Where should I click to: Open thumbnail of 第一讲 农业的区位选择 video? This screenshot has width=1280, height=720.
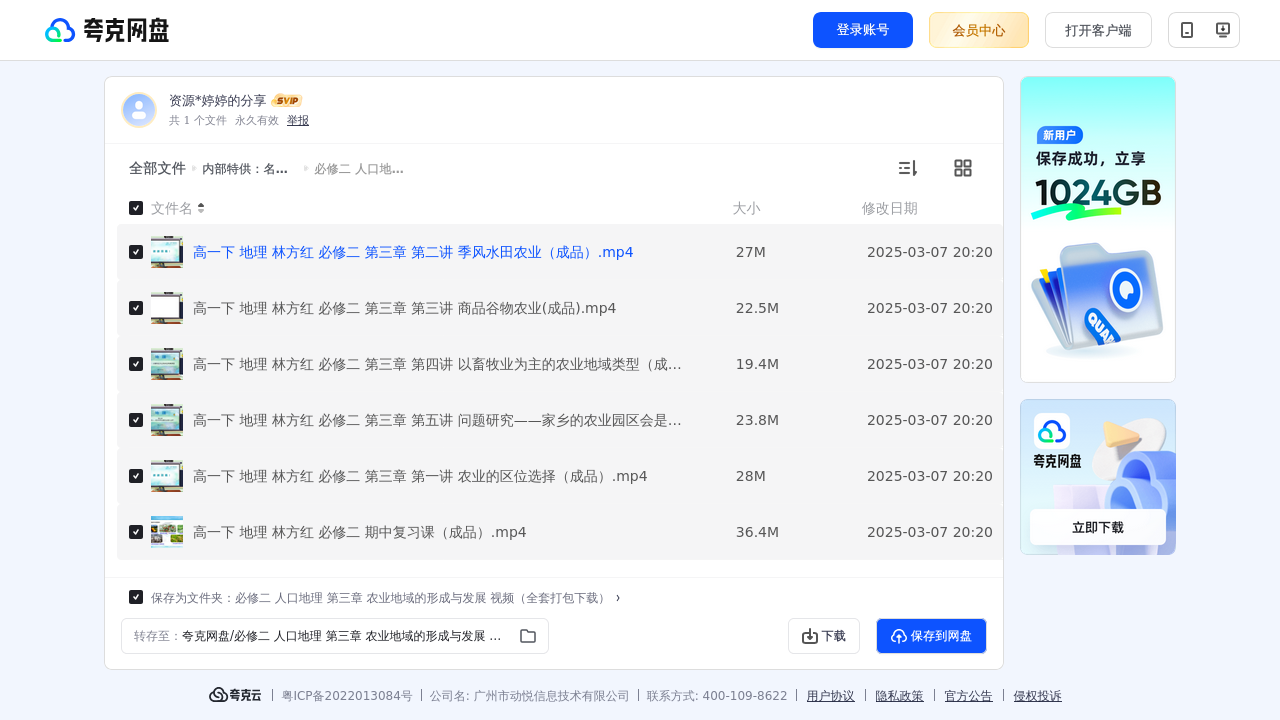click(167, 476)
